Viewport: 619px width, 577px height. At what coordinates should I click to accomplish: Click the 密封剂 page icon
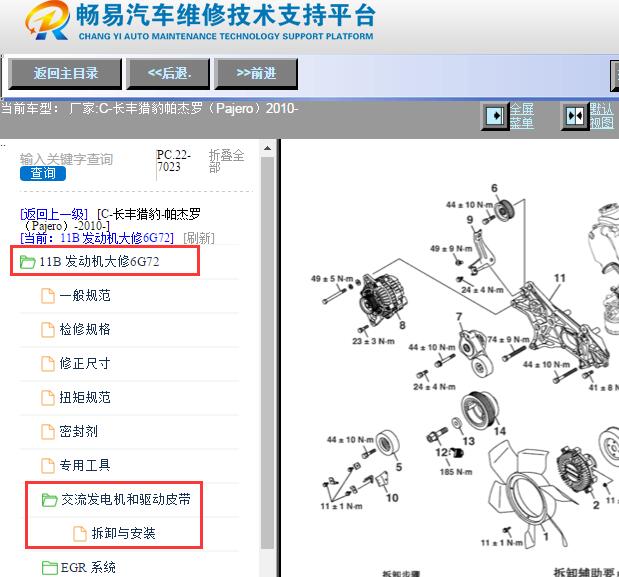48,432
